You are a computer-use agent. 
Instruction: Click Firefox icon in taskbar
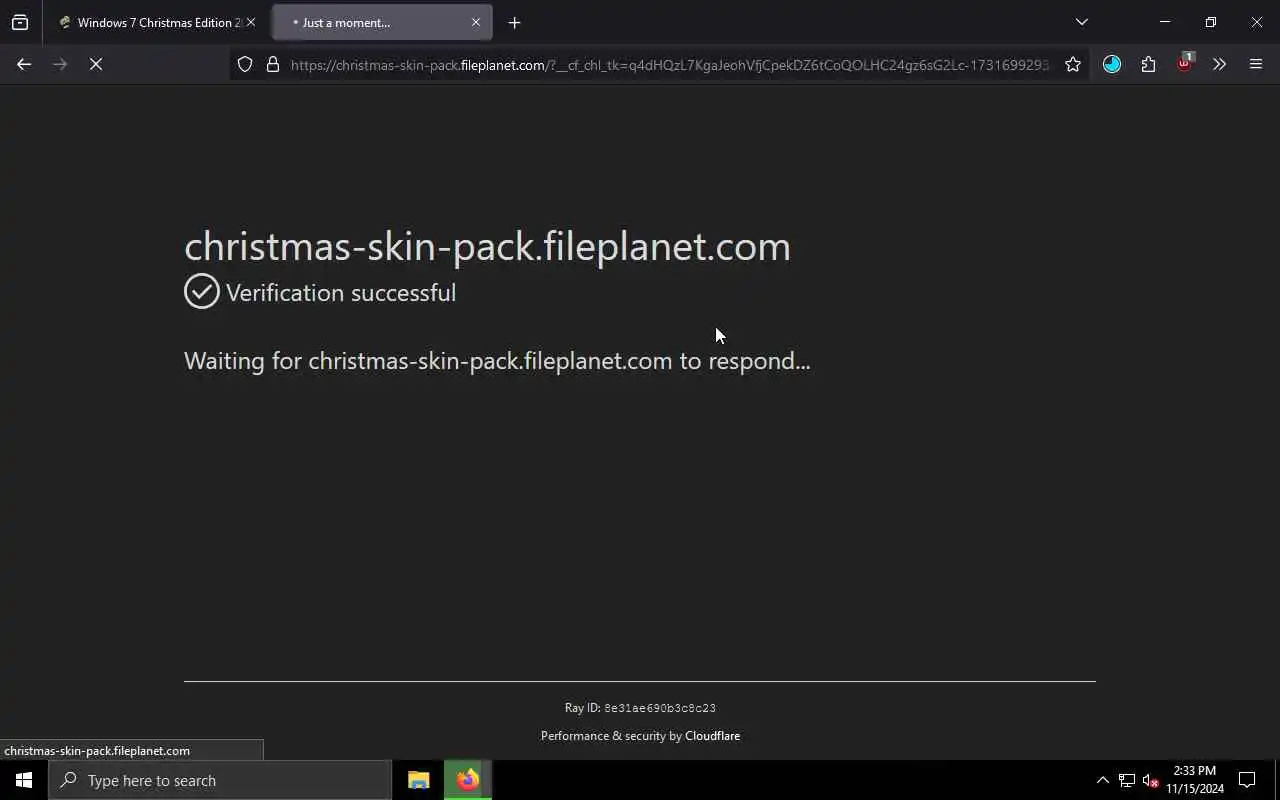pyautogui.click(x=468, y=780)
